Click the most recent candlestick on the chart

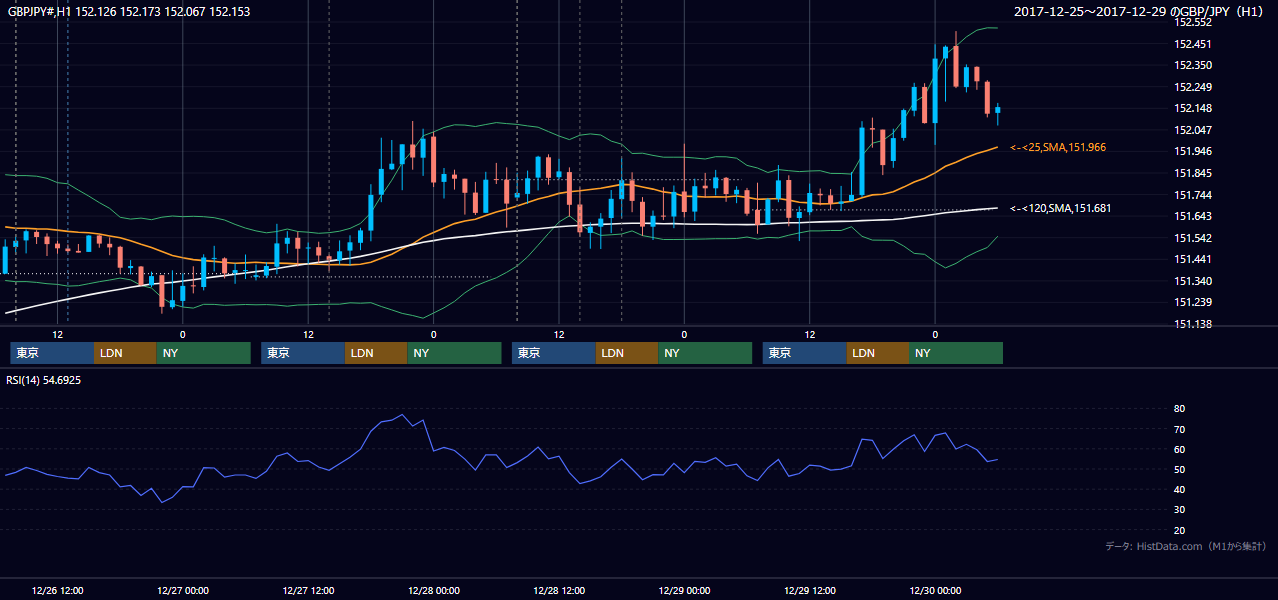(997, 112)
